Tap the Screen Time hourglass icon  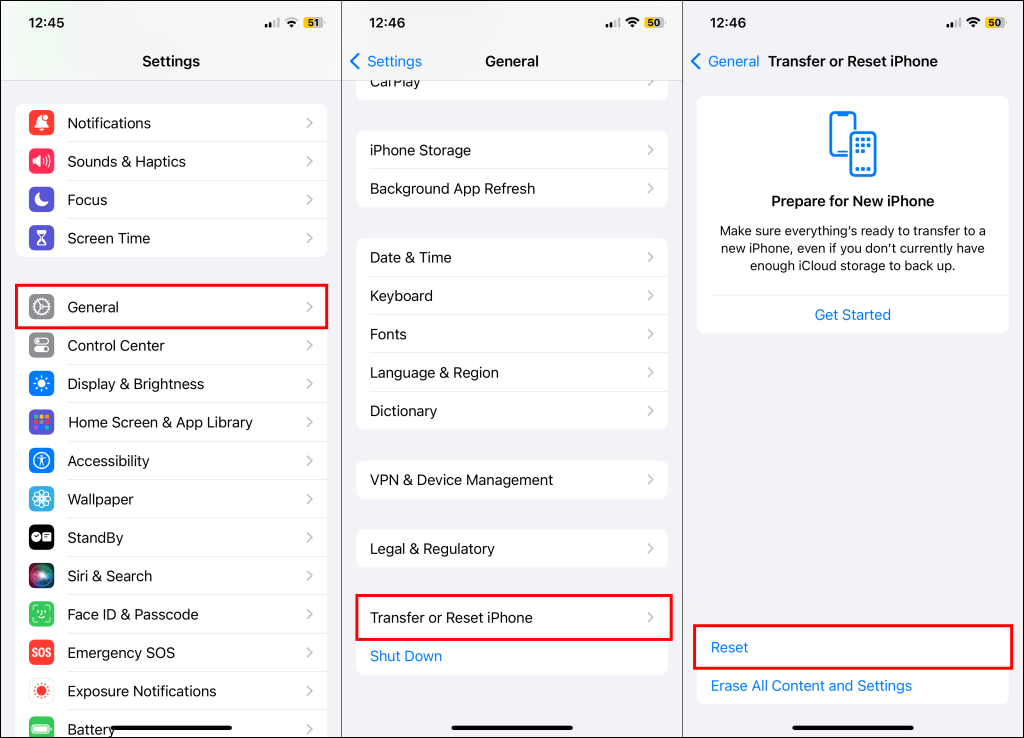(x=41, y=238)
